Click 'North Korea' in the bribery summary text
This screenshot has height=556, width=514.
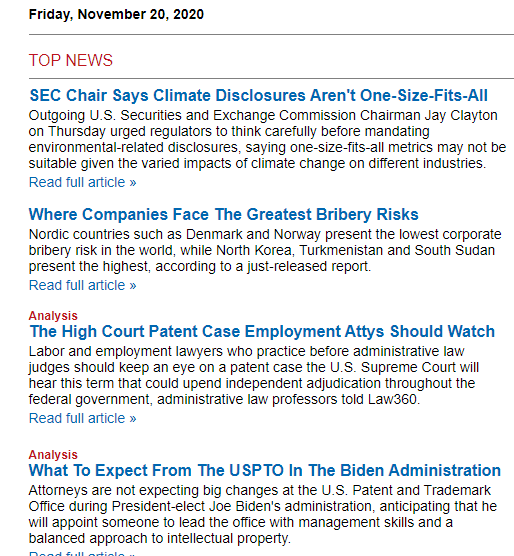(254, 250)
